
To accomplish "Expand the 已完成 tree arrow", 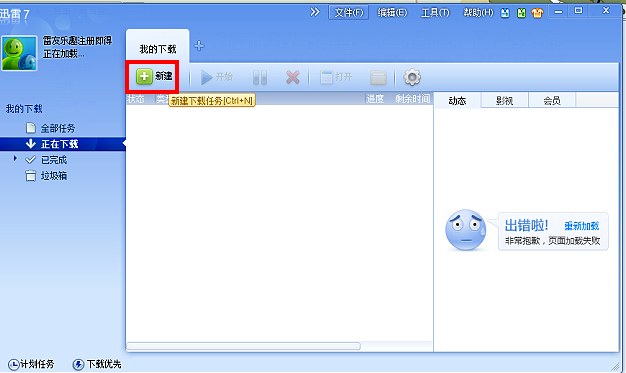I will pyautogui.click(x=15, y=159).
